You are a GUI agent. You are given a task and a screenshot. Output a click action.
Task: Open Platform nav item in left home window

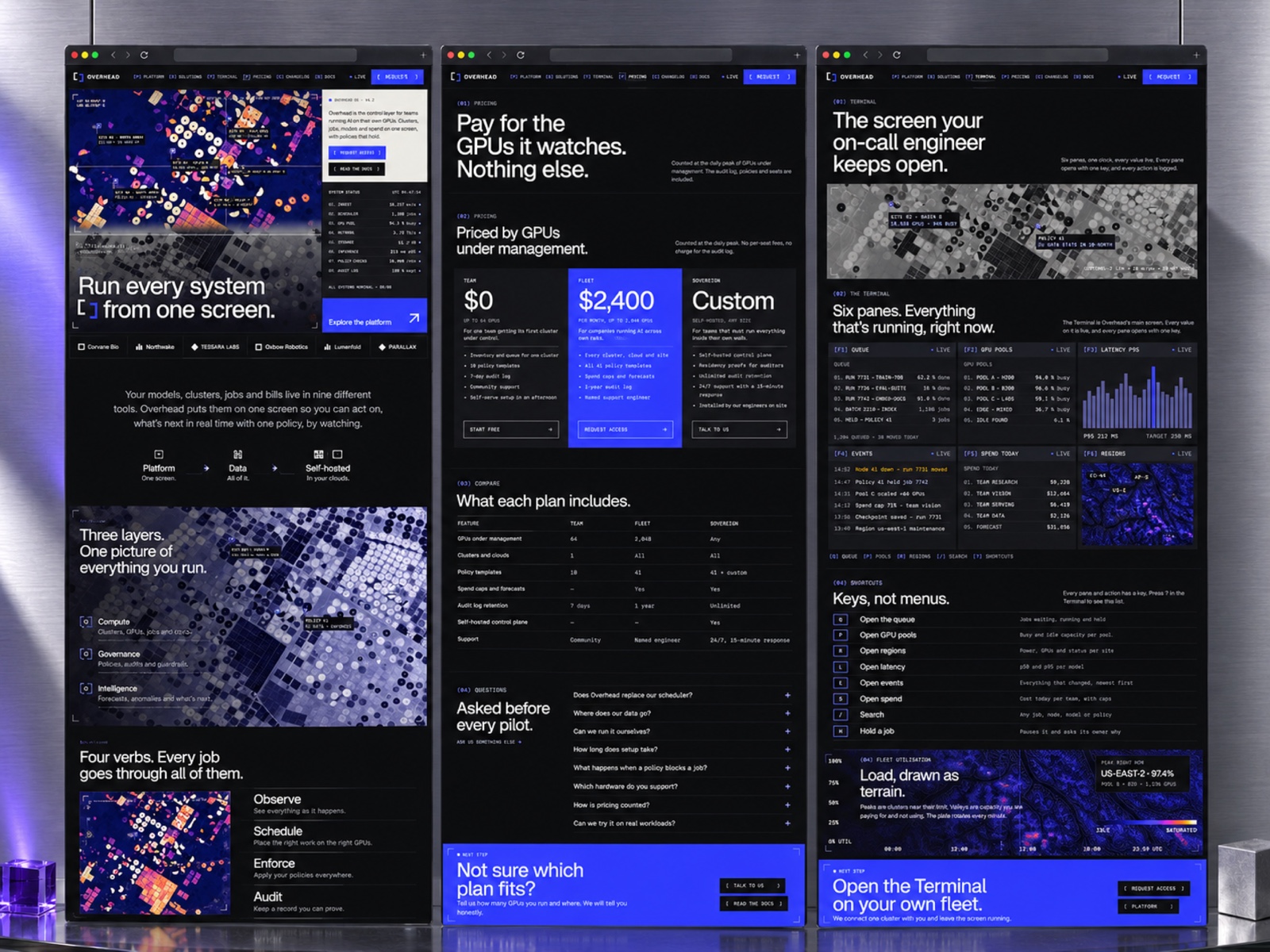click(x=149, y=77)
